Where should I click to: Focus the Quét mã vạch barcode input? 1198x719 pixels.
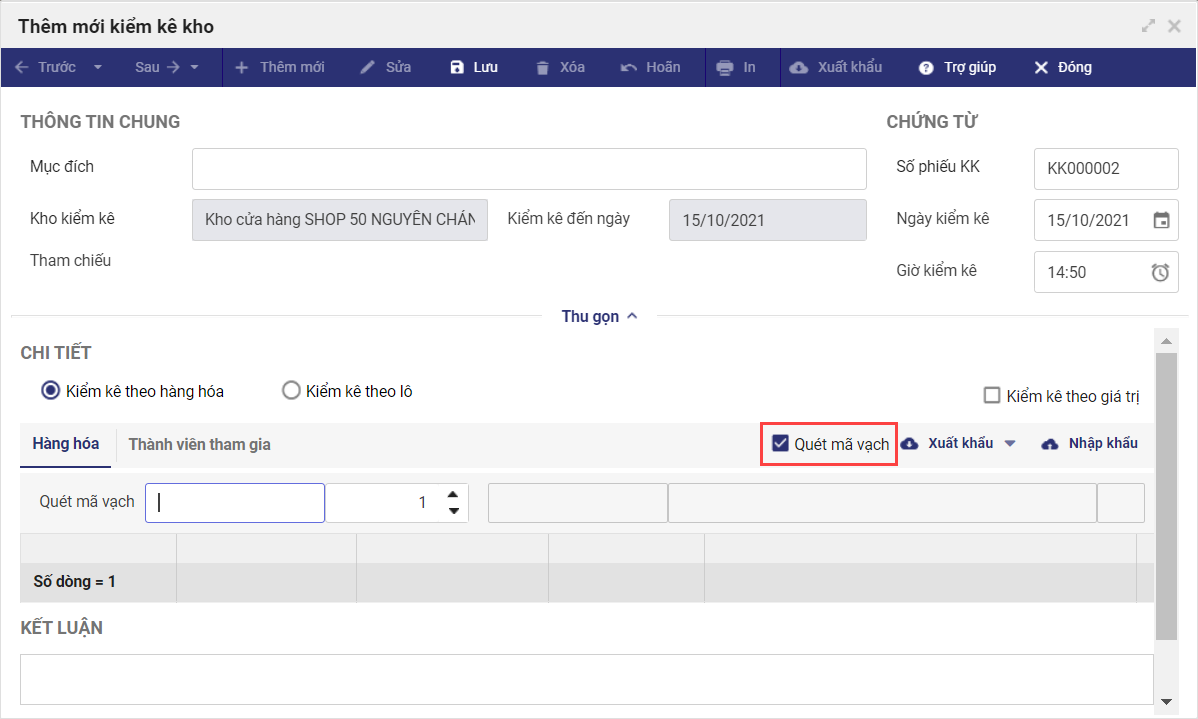pyautogui.click(x=235, y=503)
